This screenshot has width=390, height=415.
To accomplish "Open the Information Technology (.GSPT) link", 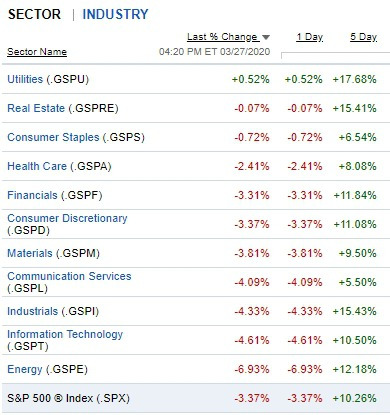I will tap(65, 340).
